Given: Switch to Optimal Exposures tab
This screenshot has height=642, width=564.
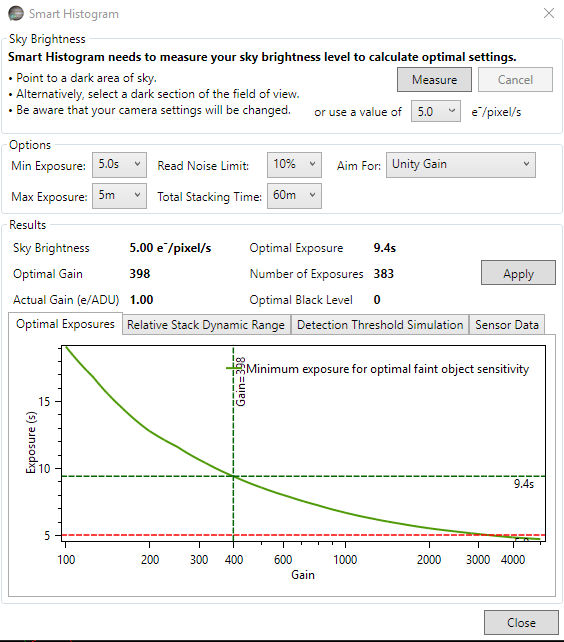Looking at the screenshot, I should coord(65,324).
